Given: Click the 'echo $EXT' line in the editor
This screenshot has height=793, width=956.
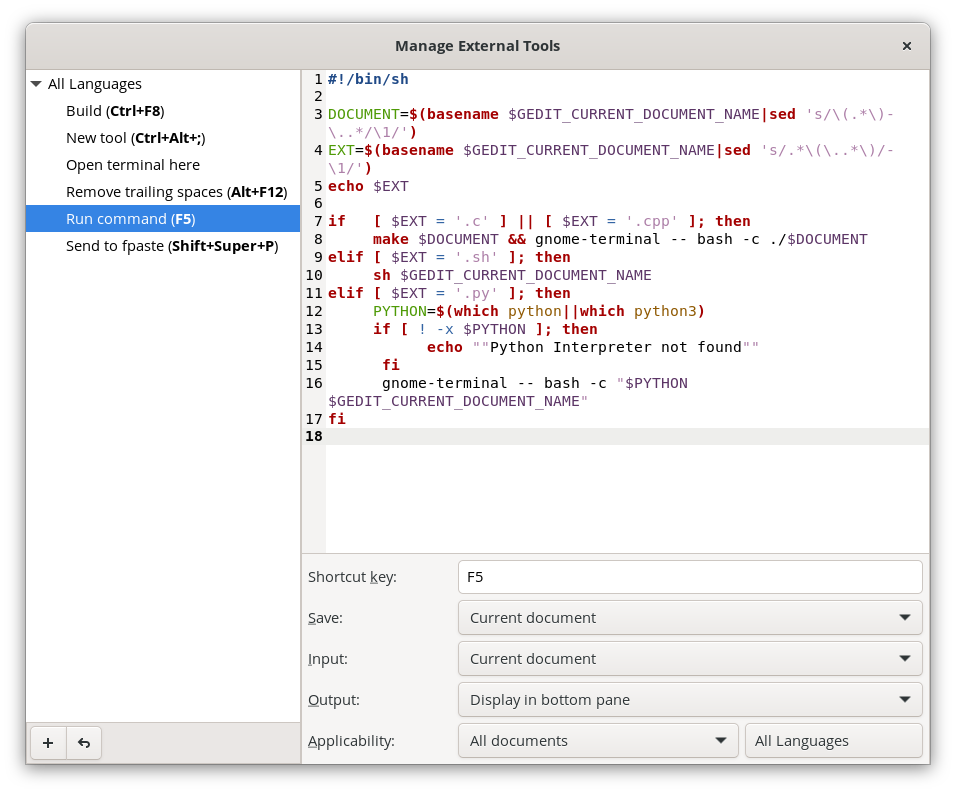Looking at the screenshot, I should (x=368, y=186).
